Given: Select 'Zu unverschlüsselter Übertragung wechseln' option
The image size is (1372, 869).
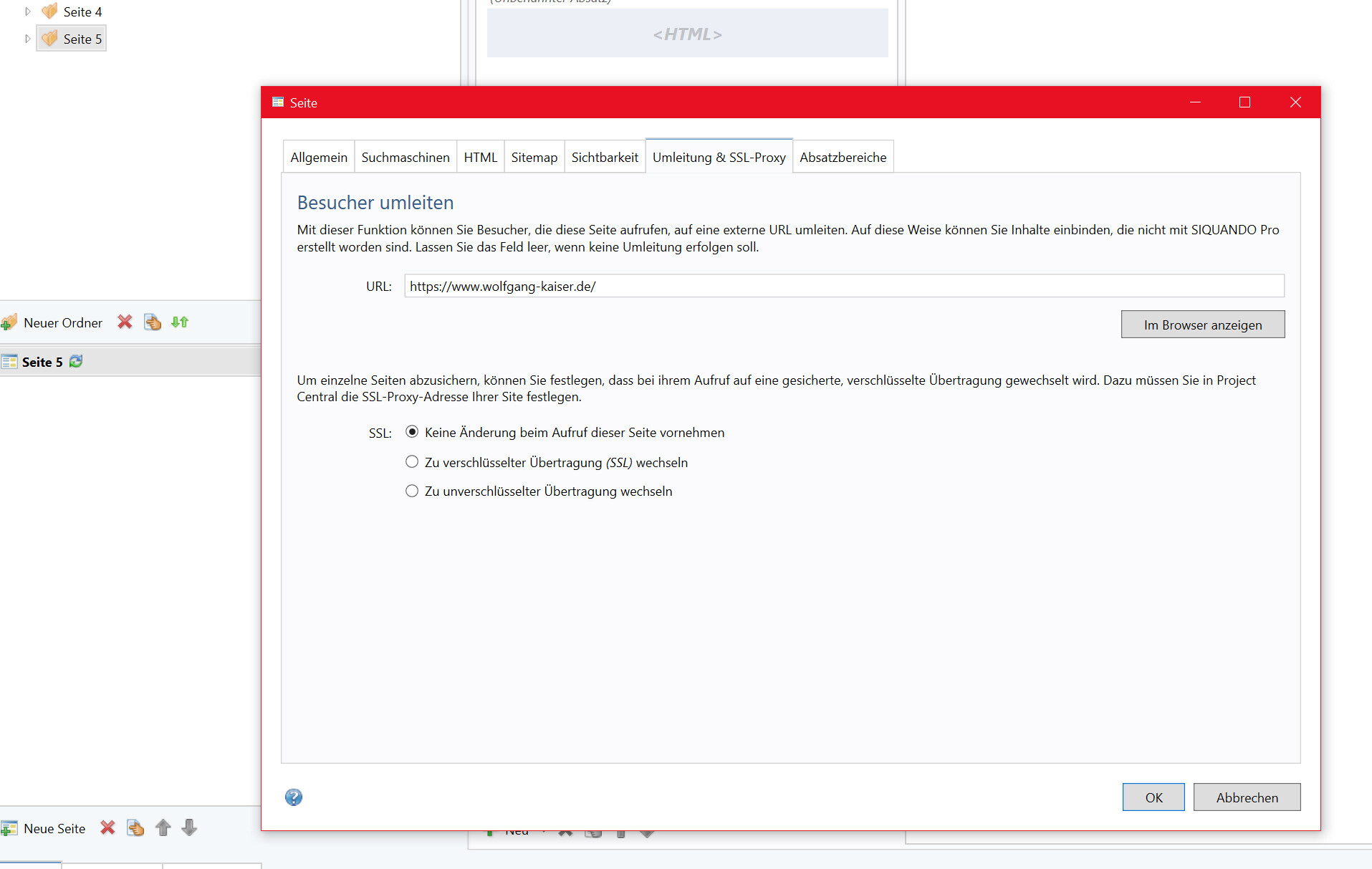Looking at the screenshot, I should (x=412, y=491).
